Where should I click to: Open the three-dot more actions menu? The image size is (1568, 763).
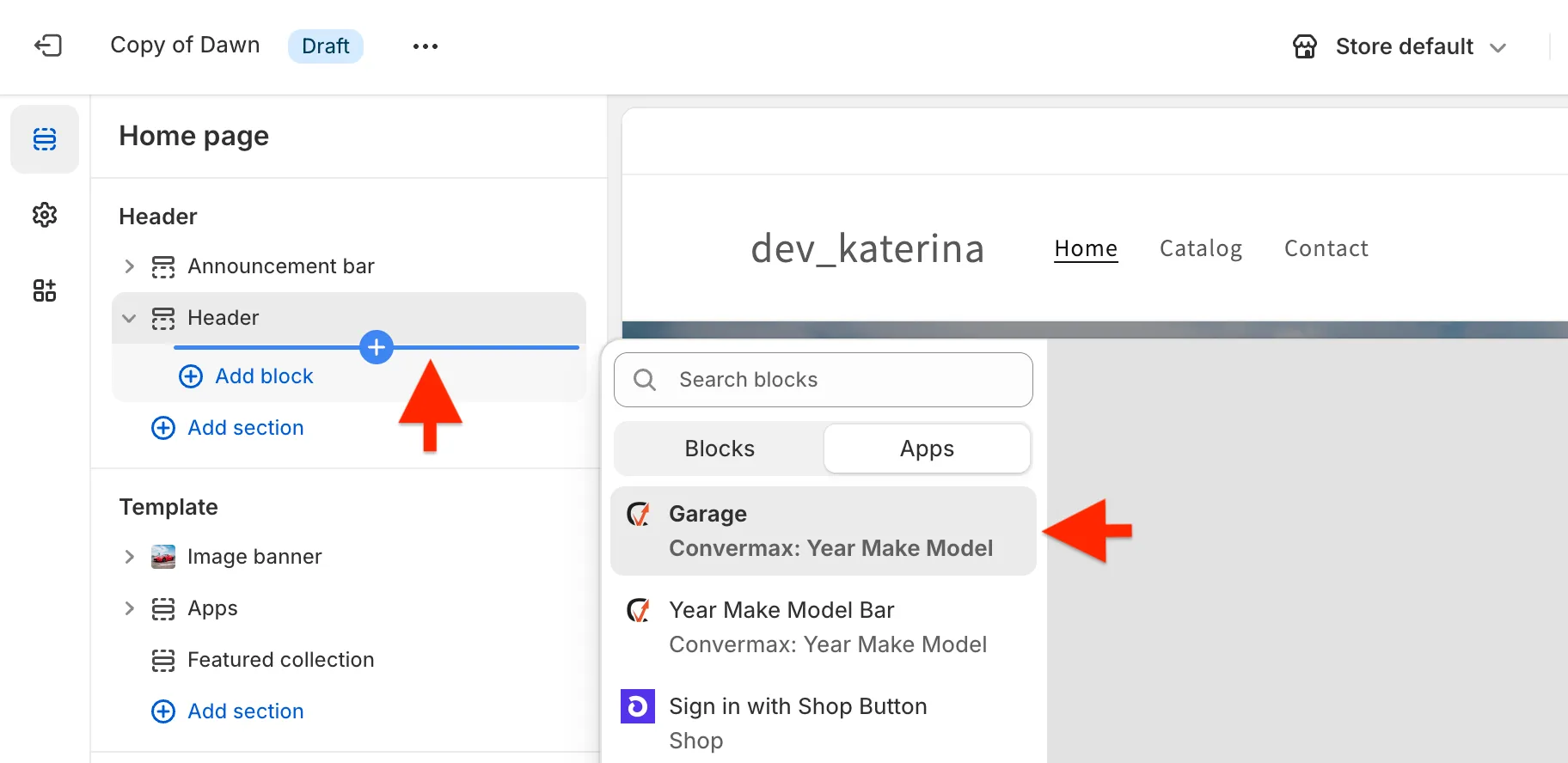coord(425,46)
